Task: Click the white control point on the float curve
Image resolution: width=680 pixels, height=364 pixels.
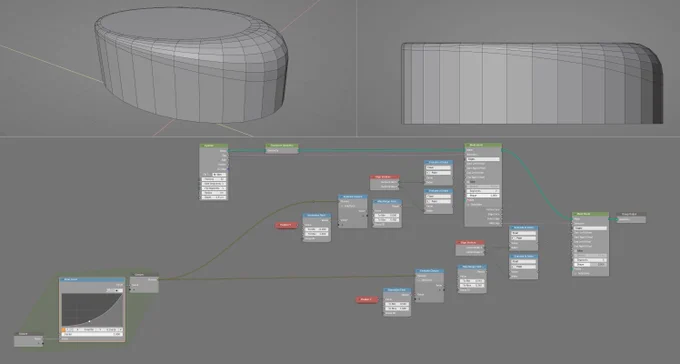Action: tap(89, 321)
